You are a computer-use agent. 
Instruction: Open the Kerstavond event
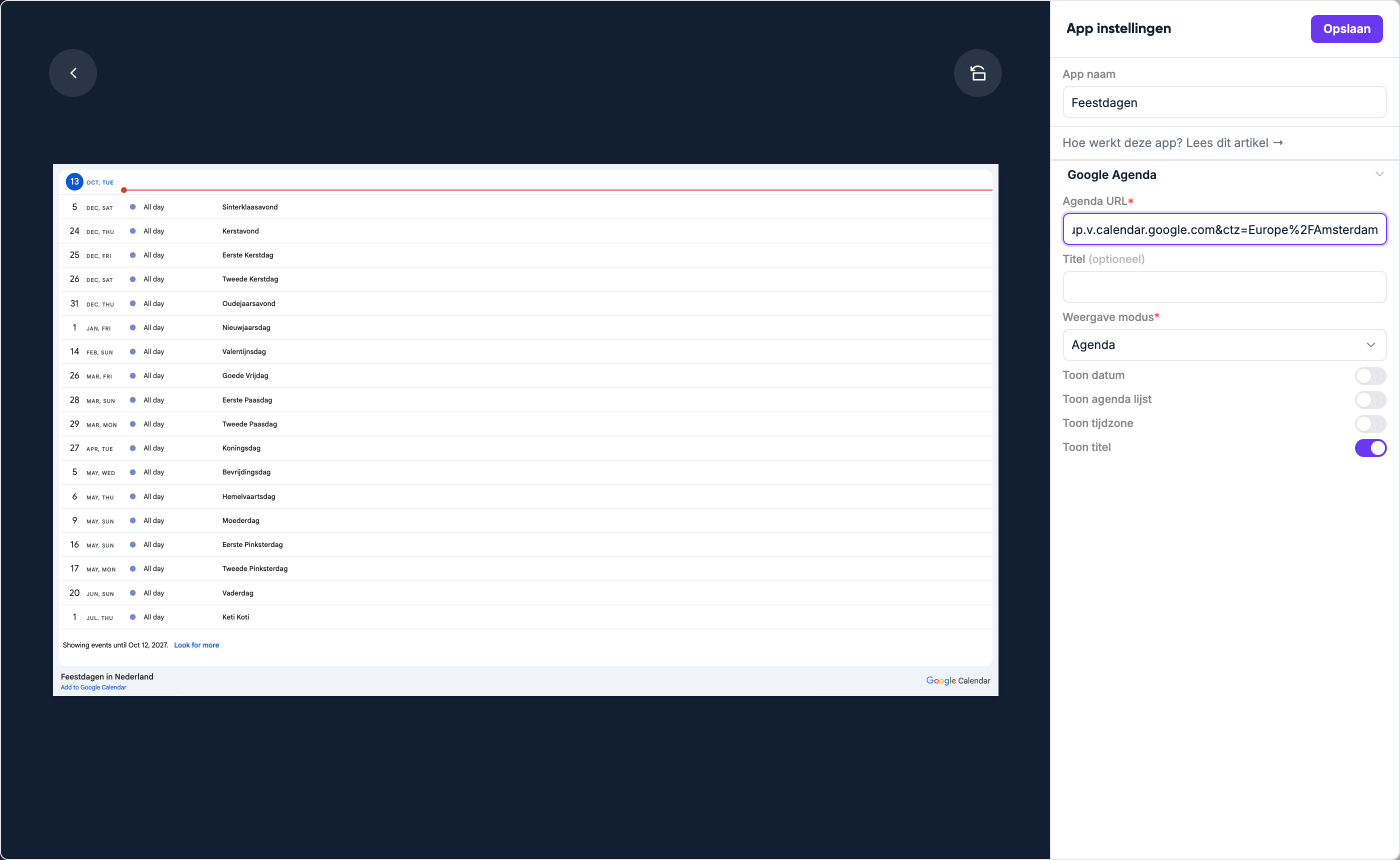(x=240, y=231)
